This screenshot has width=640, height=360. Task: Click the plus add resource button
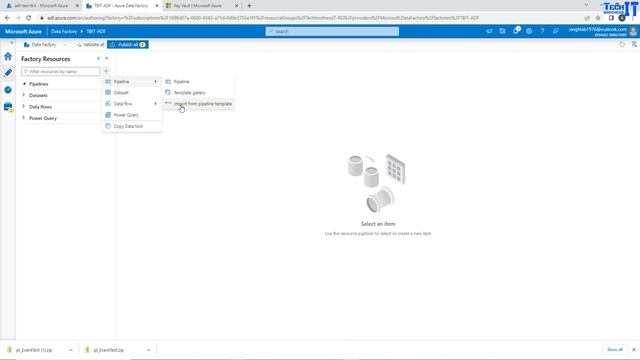(106, 71)
